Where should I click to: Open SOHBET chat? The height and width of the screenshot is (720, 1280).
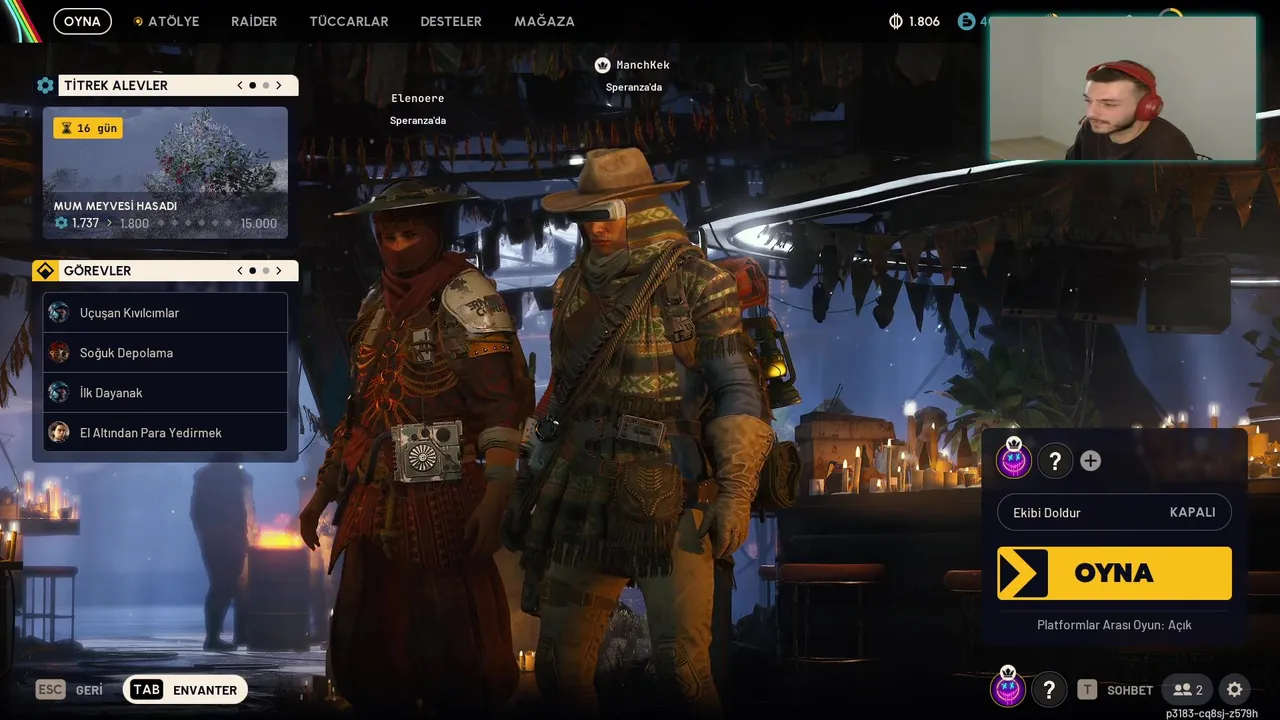1130,690
